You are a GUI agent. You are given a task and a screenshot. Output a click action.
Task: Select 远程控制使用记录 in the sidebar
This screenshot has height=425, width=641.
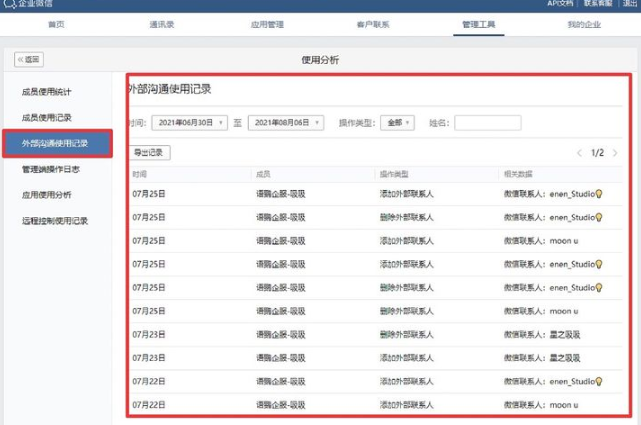pos(56,220)
